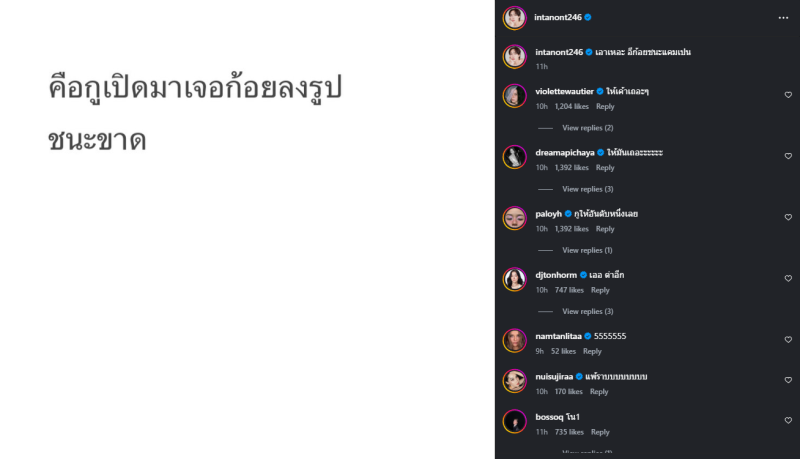Click the heart next to djtonhorm's comment
The width and height of the screenshot is (800, 459).
coord(788,278)
